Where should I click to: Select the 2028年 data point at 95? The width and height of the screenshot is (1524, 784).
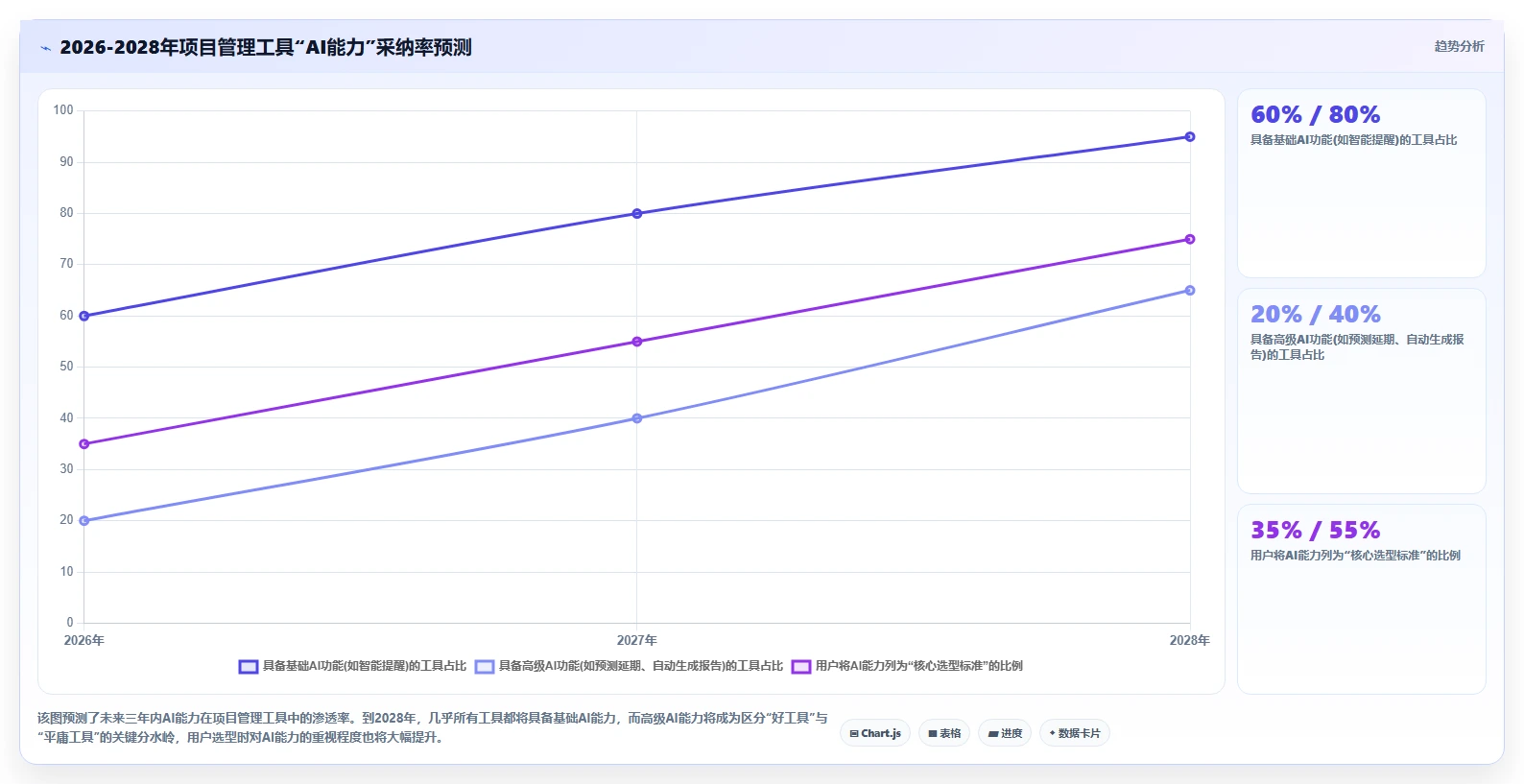coord(1190,136)
